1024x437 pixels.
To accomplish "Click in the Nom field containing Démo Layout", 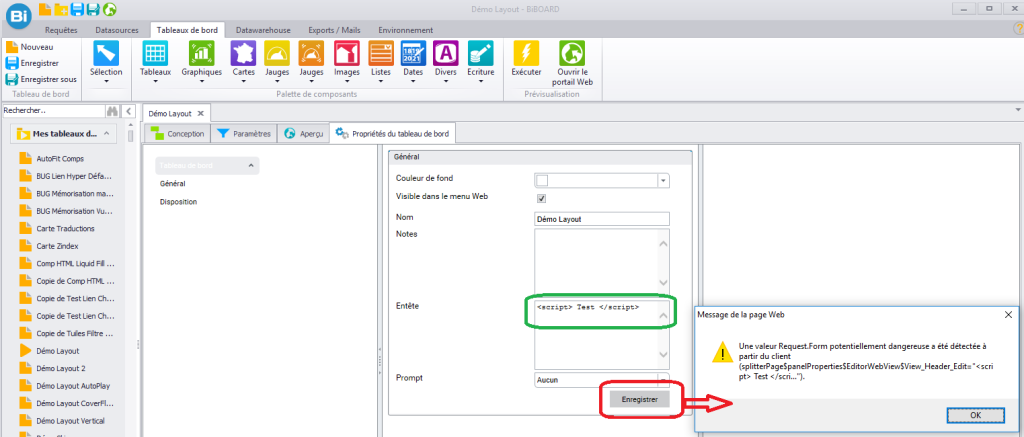I will (x=602, y=219).
